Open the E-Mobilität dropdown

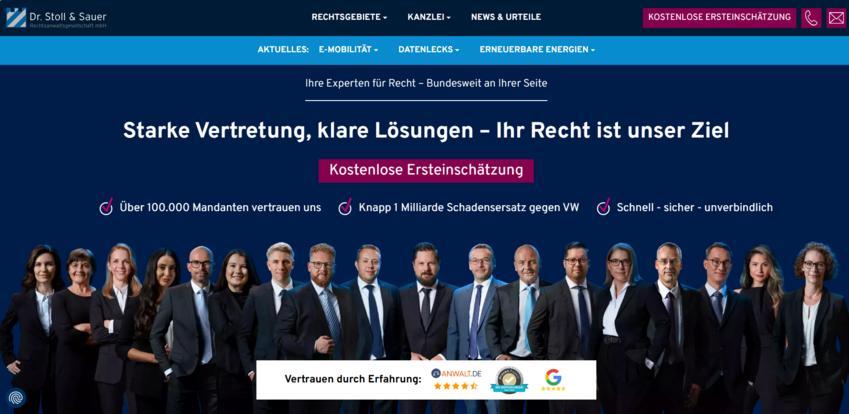348,49
